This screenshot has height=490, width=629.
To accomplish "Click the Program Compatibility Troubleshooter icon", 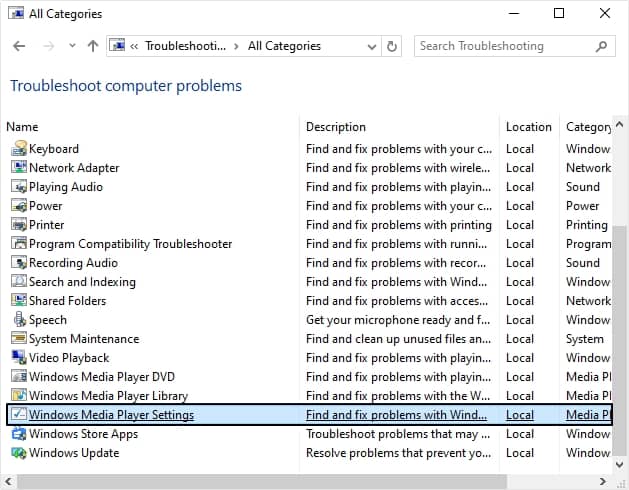I will point(18,244).
